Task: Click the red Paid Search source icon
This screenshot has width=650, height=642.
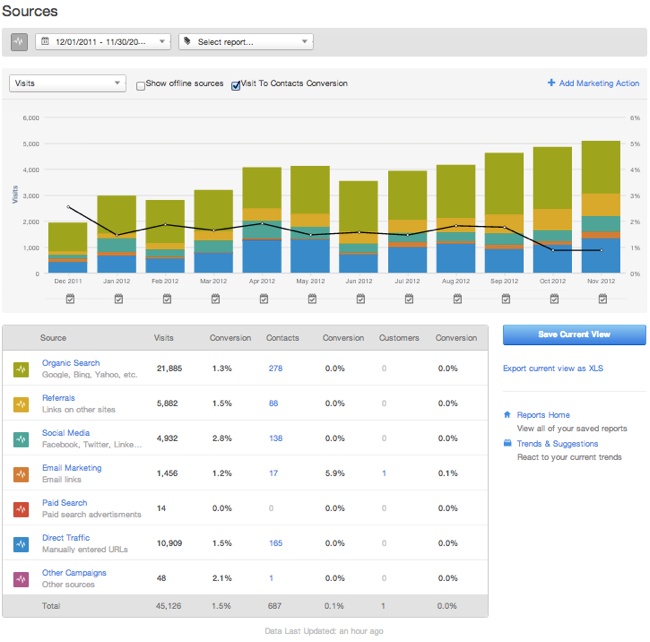Action: click(x=21, y=509)
